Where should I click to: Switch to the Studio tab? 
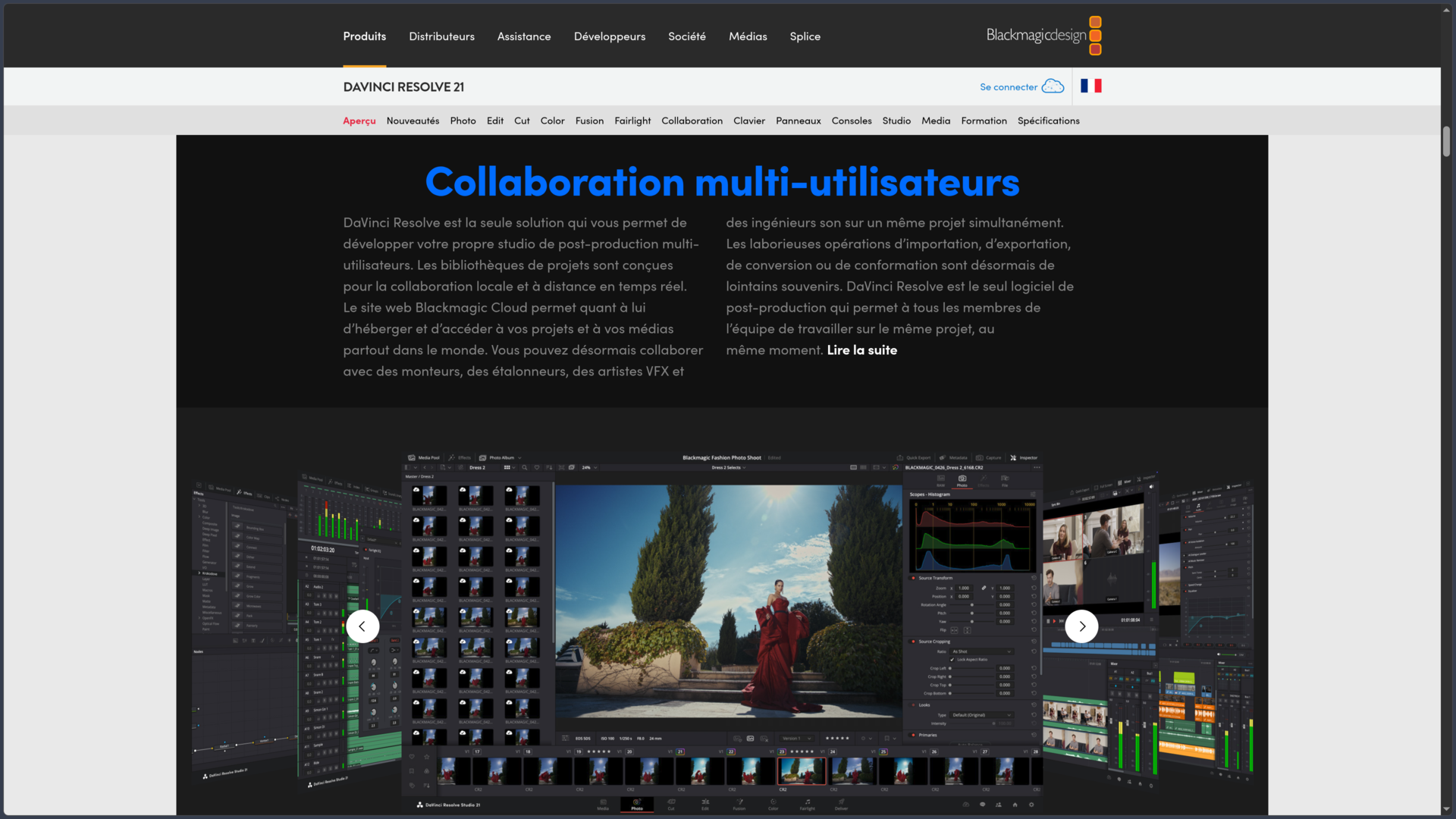click(x=896, y=121)
